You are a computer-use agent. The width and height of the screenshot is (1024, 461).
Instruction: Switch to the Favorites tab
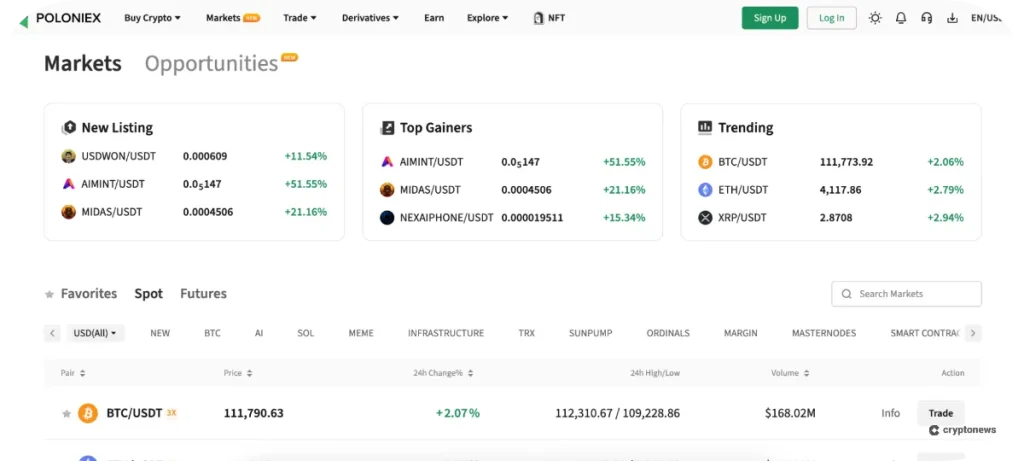(x=89, y=294)
